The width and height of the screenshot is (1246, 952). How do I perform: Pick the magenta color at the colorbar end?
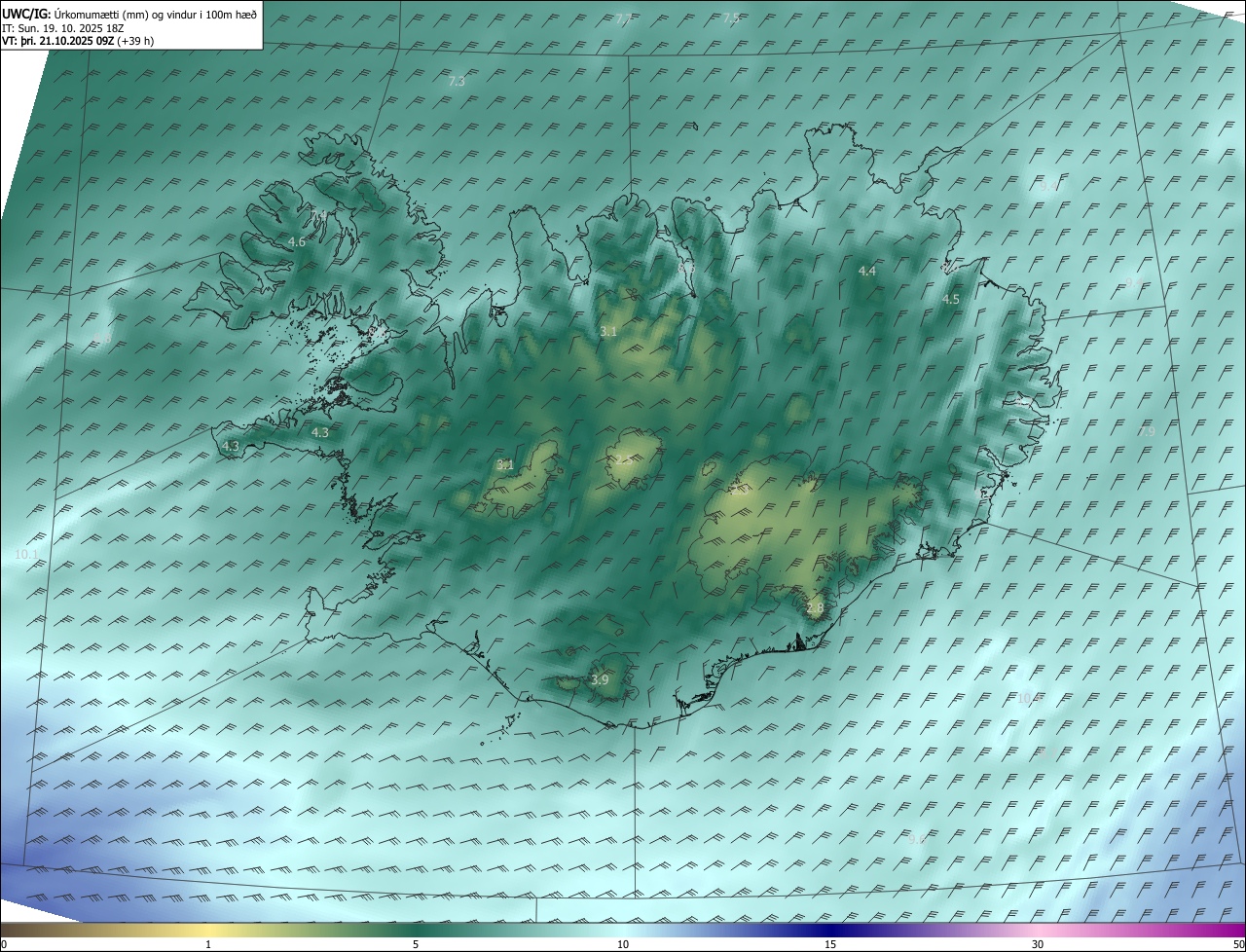1234,930
